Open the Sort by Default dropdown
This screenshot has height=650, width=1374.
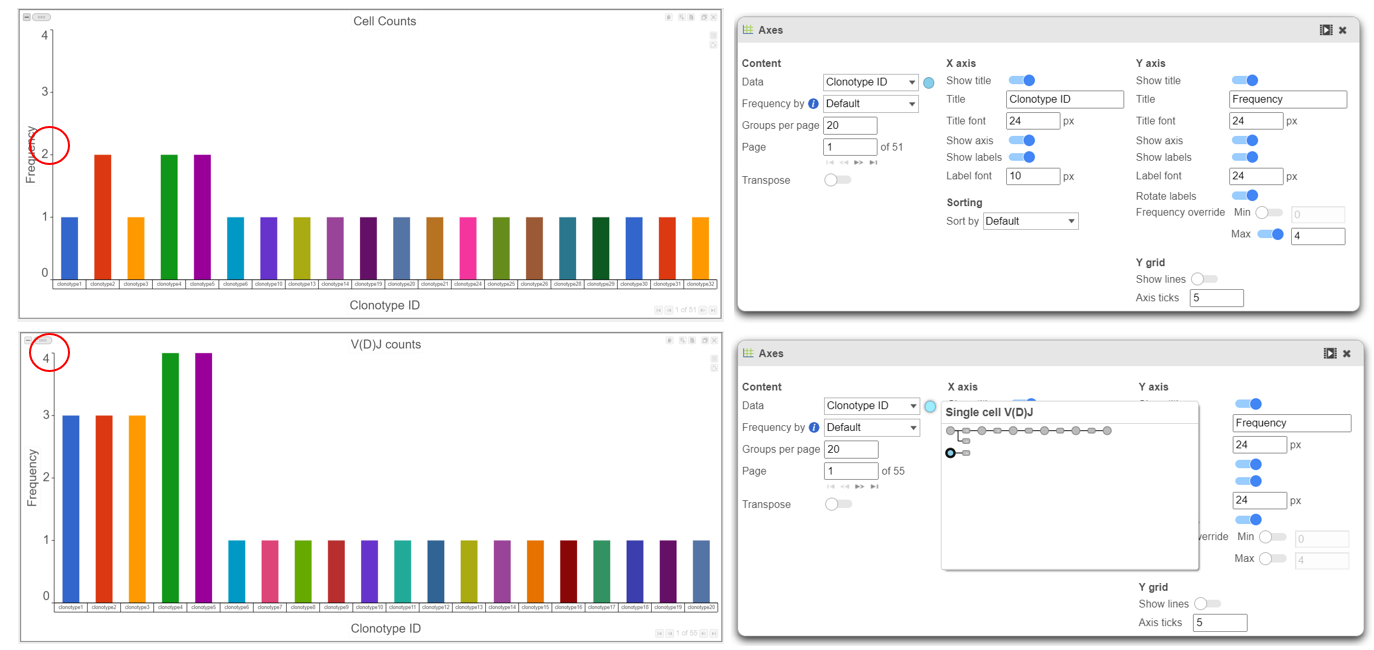point(1030,221)
